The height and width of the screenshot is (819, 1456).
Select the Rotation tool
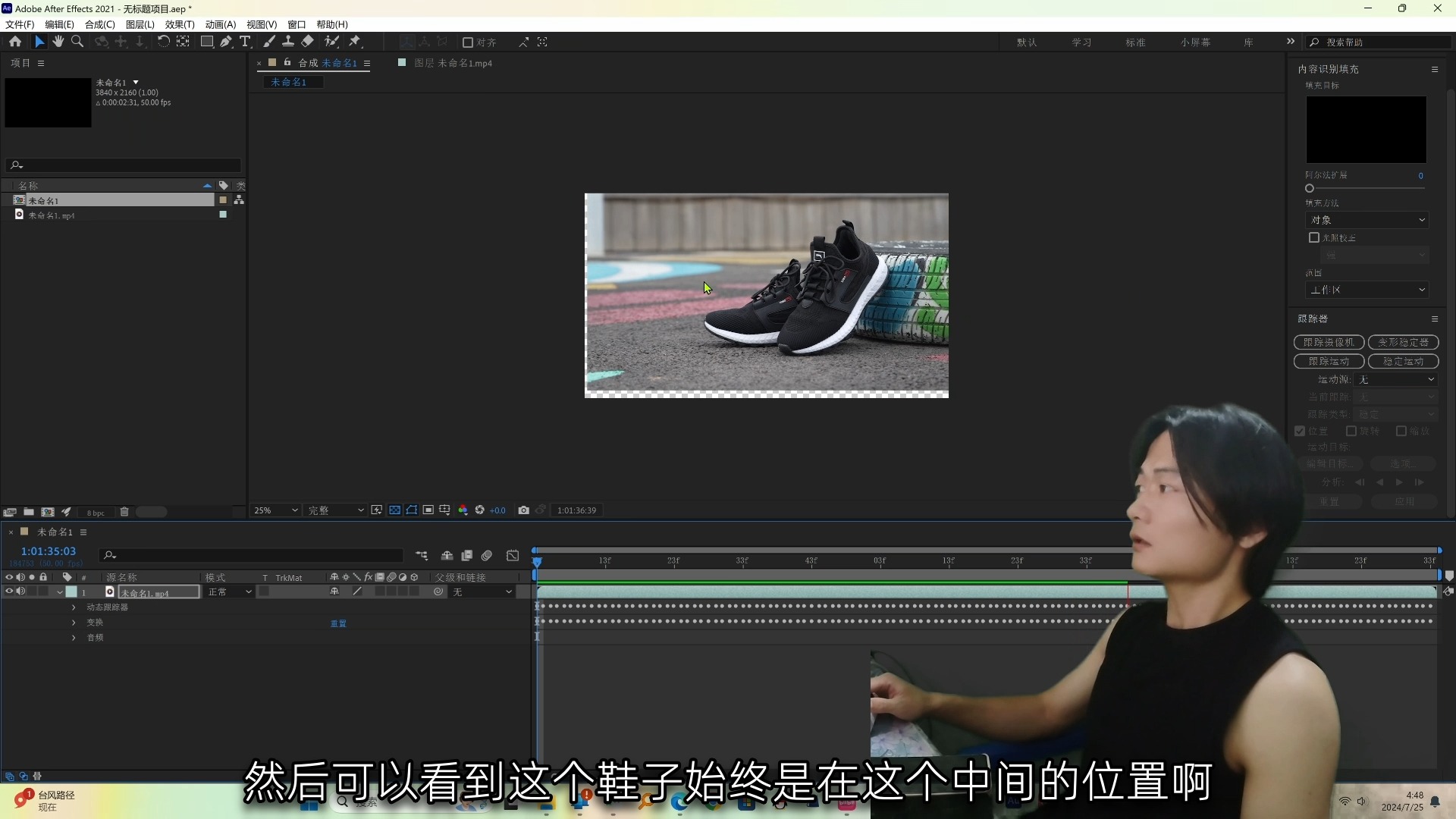click(163, 42)
